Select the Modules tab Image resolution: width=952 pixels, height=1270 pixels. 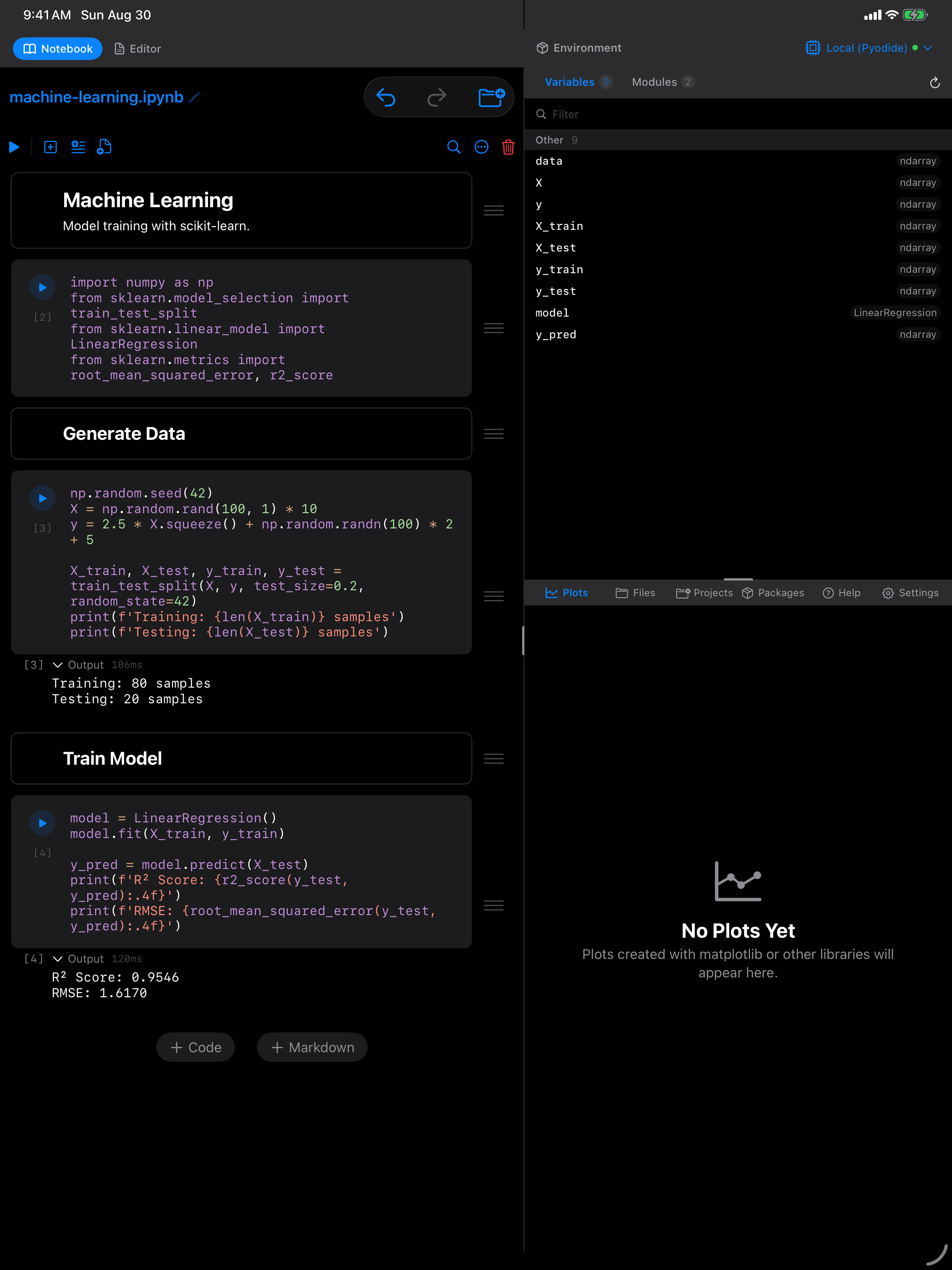pos(663,82)
